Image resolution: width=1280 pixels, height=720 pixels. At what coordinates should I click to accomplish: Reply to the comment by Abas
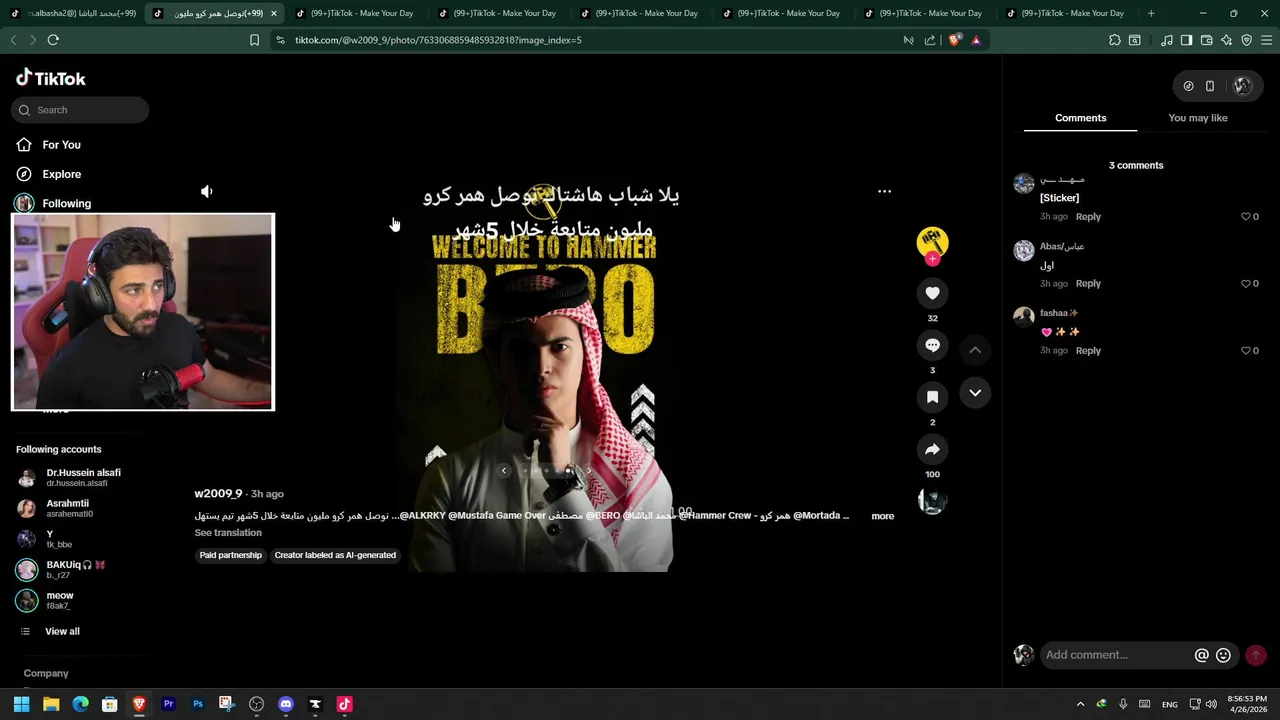1088,284
